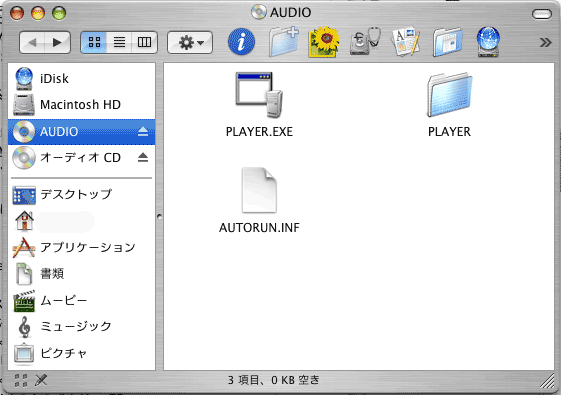Open the sunflower image application icon
The width and height of the screenshot is (561, 395).
click(324, 42)
